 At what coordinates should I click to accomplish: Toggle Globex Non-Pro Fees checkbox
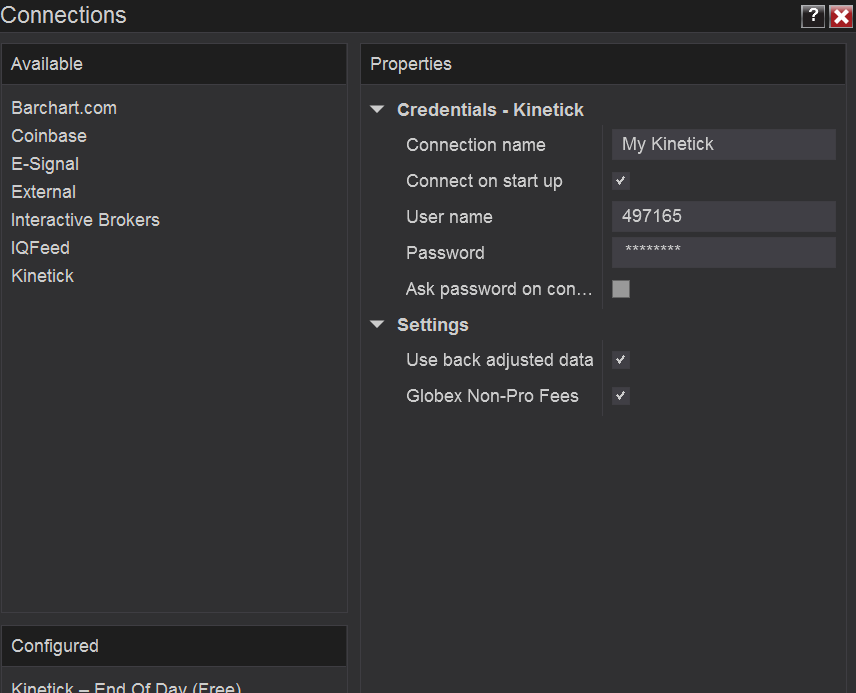pos(621,396)
